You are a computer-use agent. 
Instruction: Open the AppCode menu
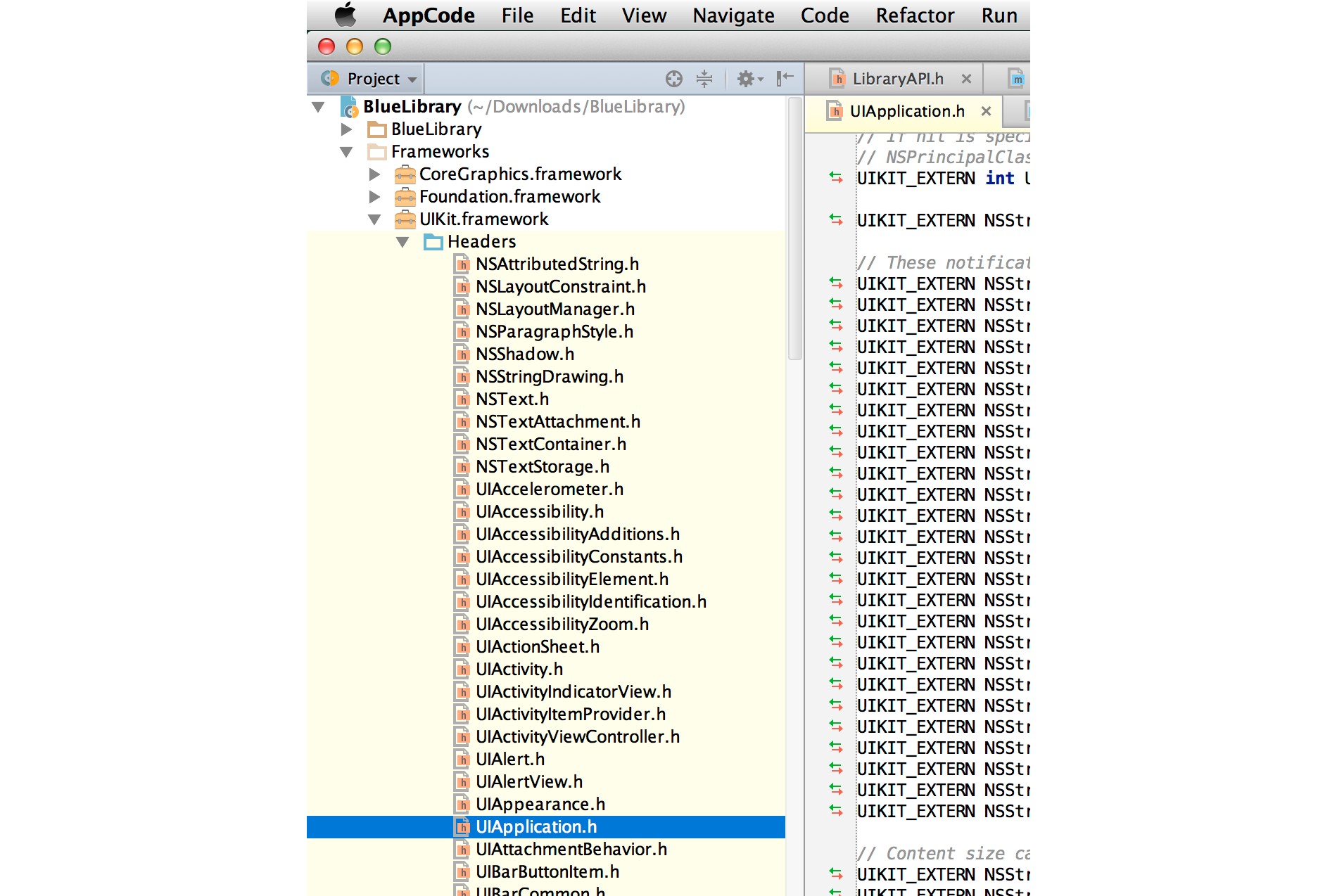[429, 15]
